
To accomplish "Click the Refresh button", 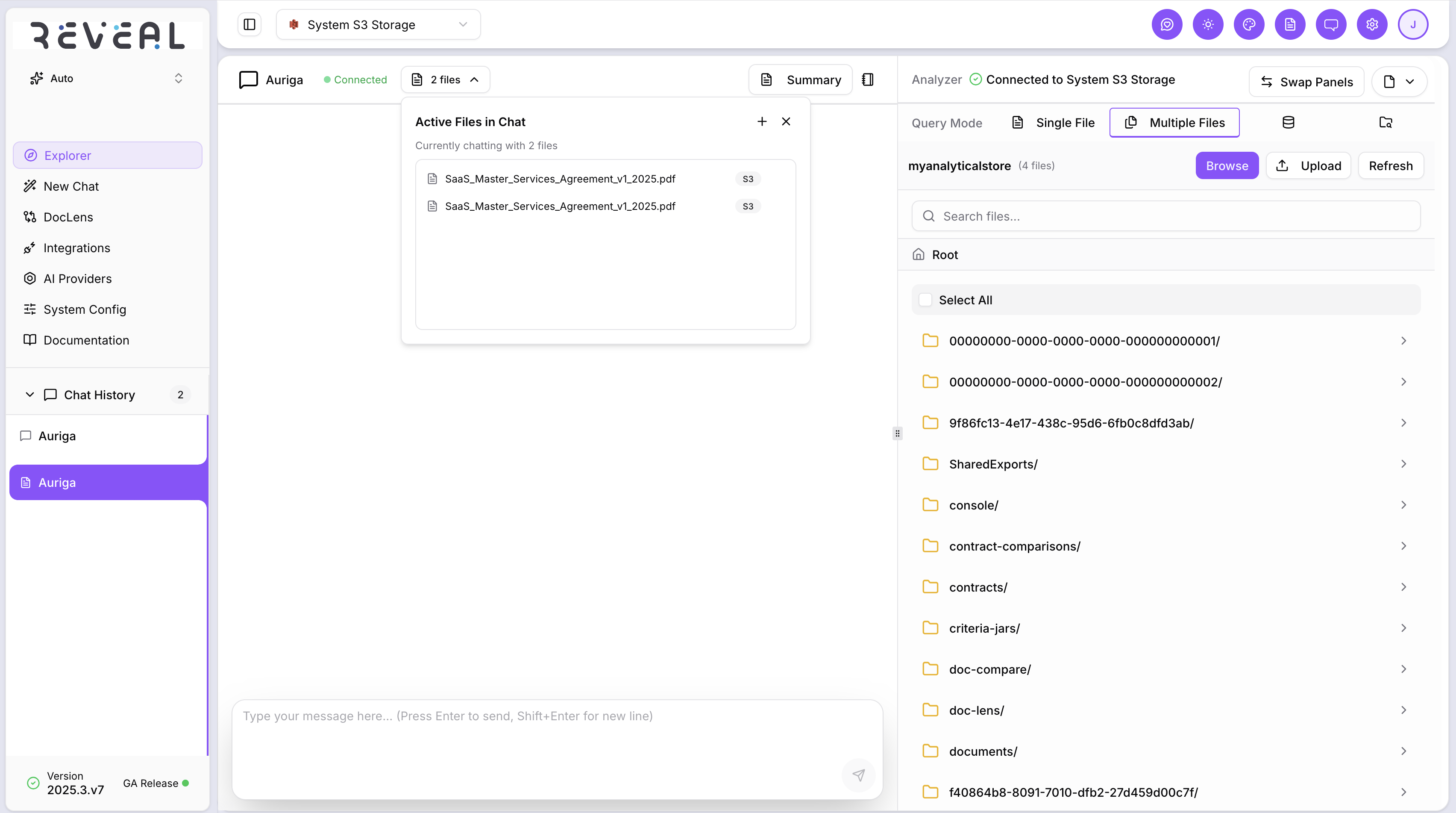I will 1391,166.
